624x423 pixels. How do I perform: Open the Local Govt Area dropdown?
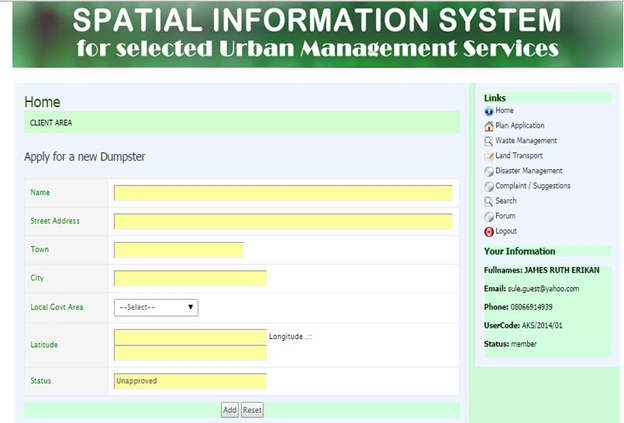(x=156, y=307)
